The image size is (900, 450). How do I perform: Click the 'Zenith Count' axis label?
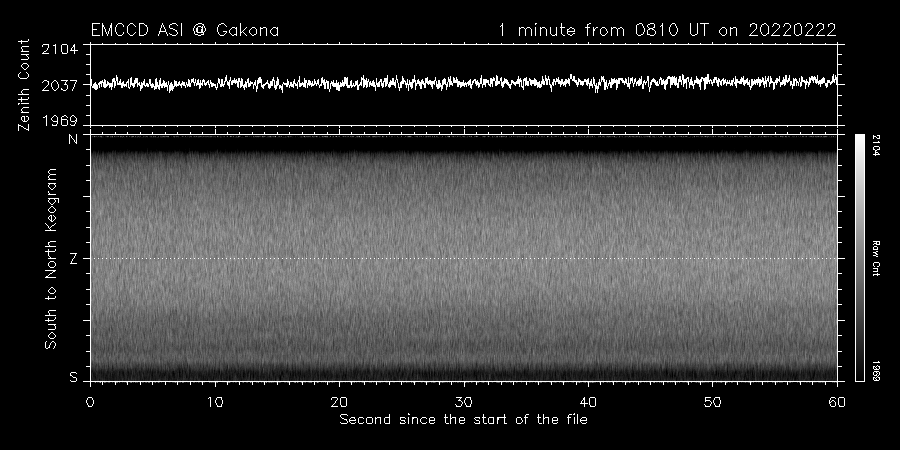[x=24, y=85]
